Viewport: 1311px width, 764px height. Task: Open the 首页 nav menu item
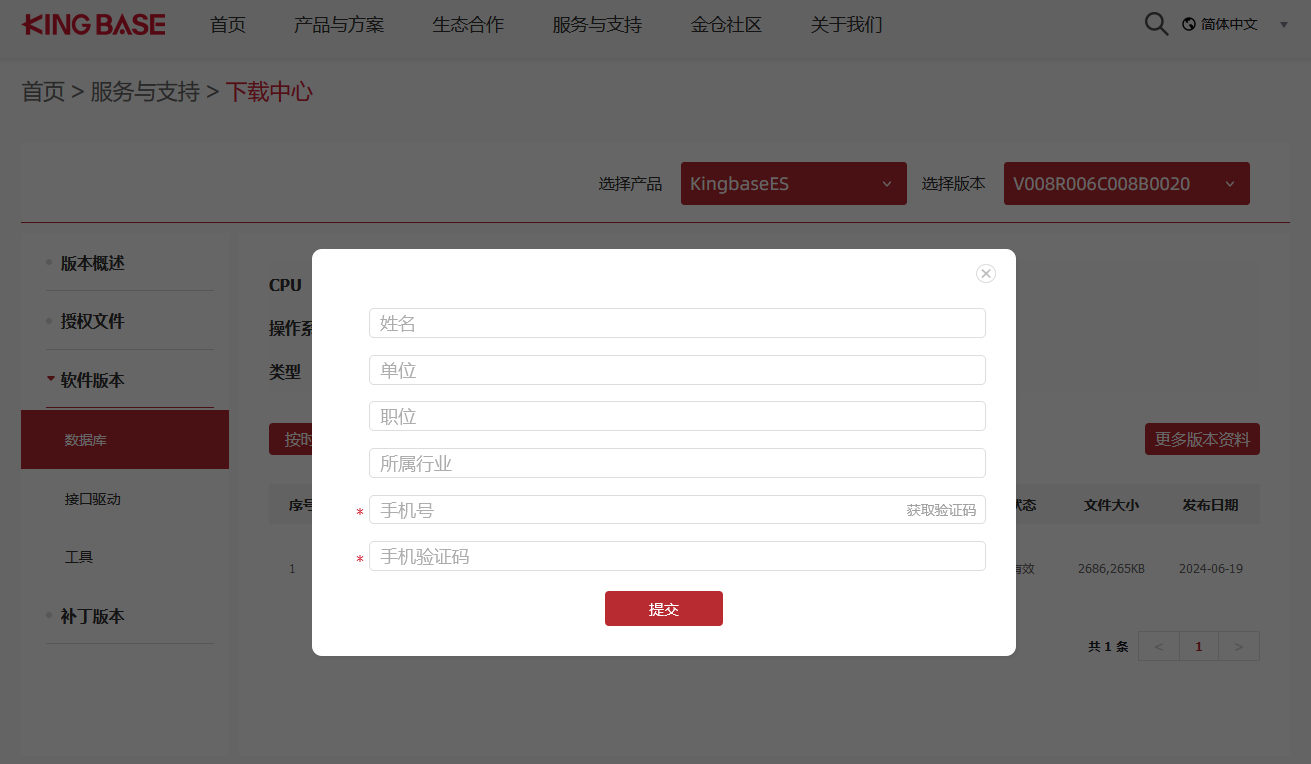[x=228, y=25]
